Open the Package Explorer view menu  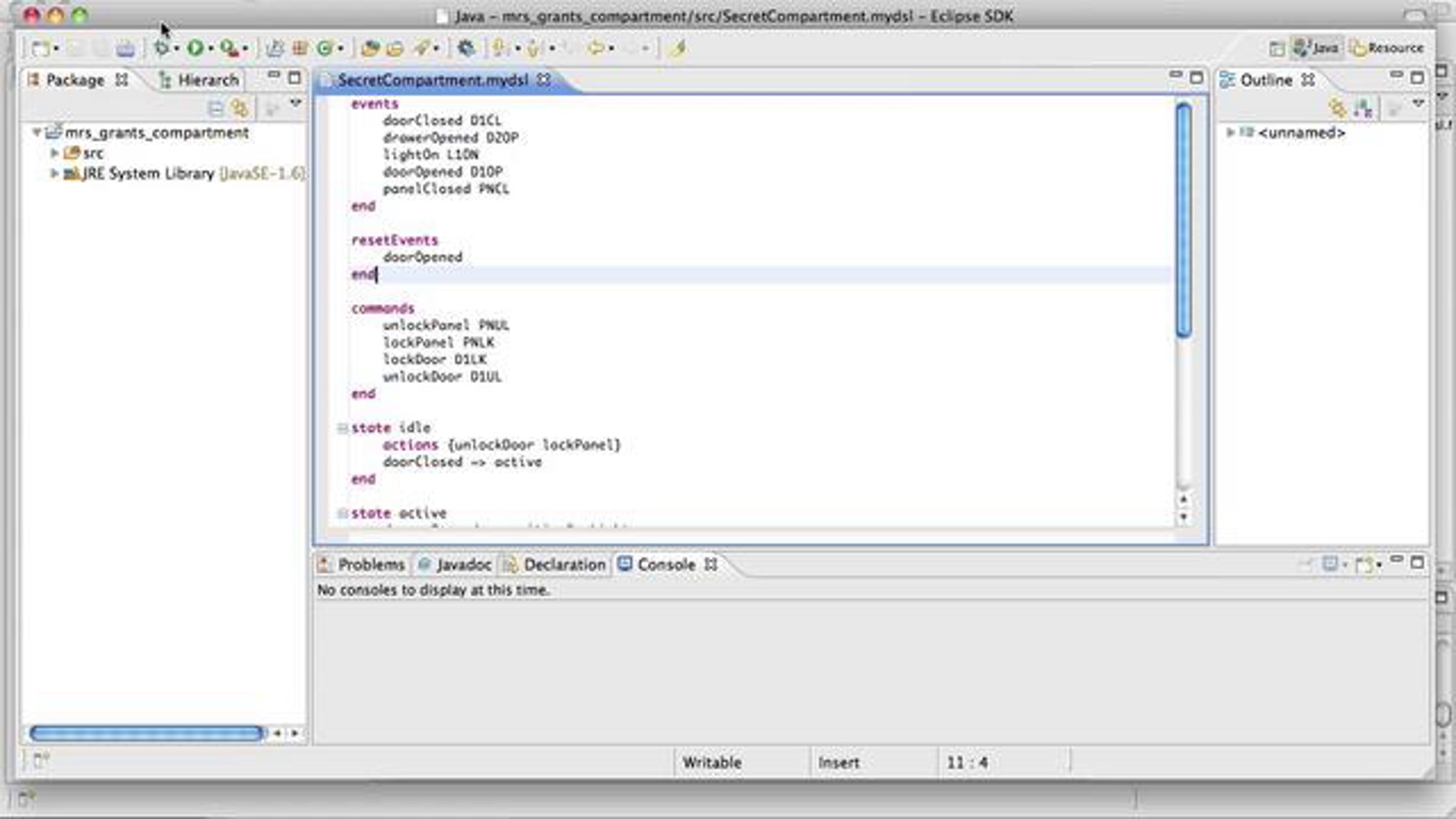tap(295, 104)
